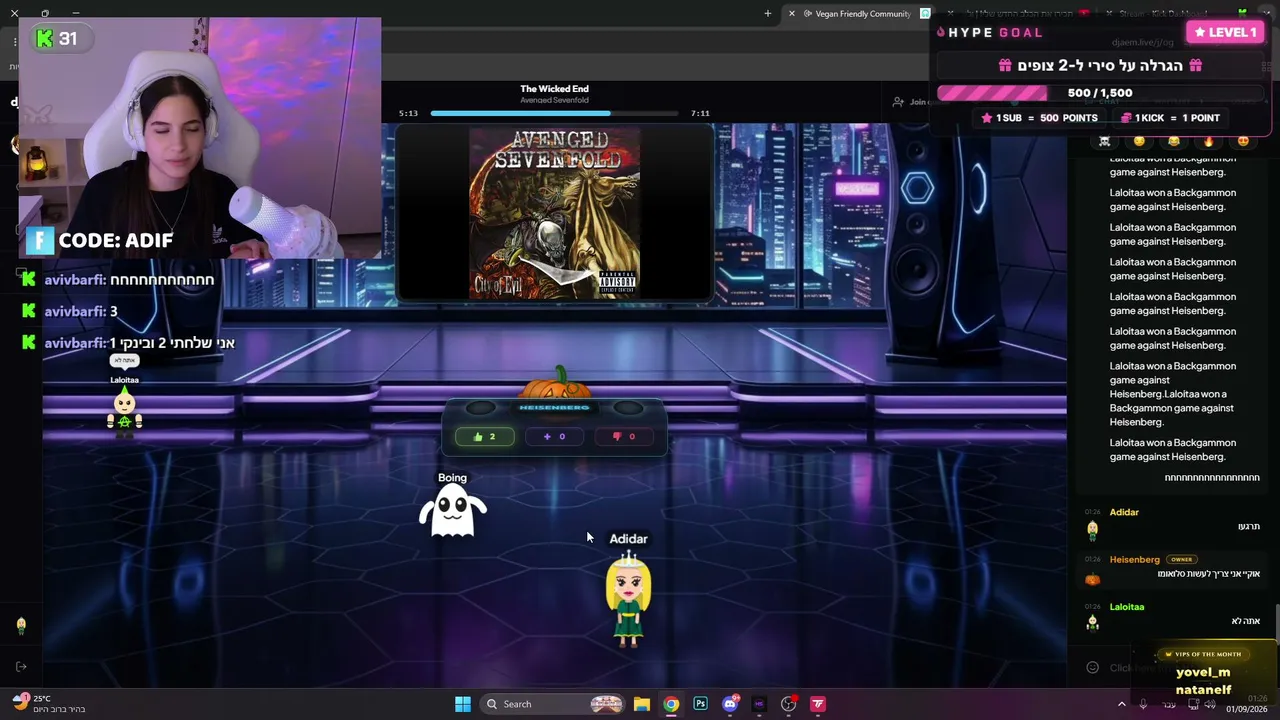Image resolution: width=1280 pixels, height=720 pixels.
Task: Click the last 'Laloitaa won a Backgammon game' message
Action: click(1172, 450)
